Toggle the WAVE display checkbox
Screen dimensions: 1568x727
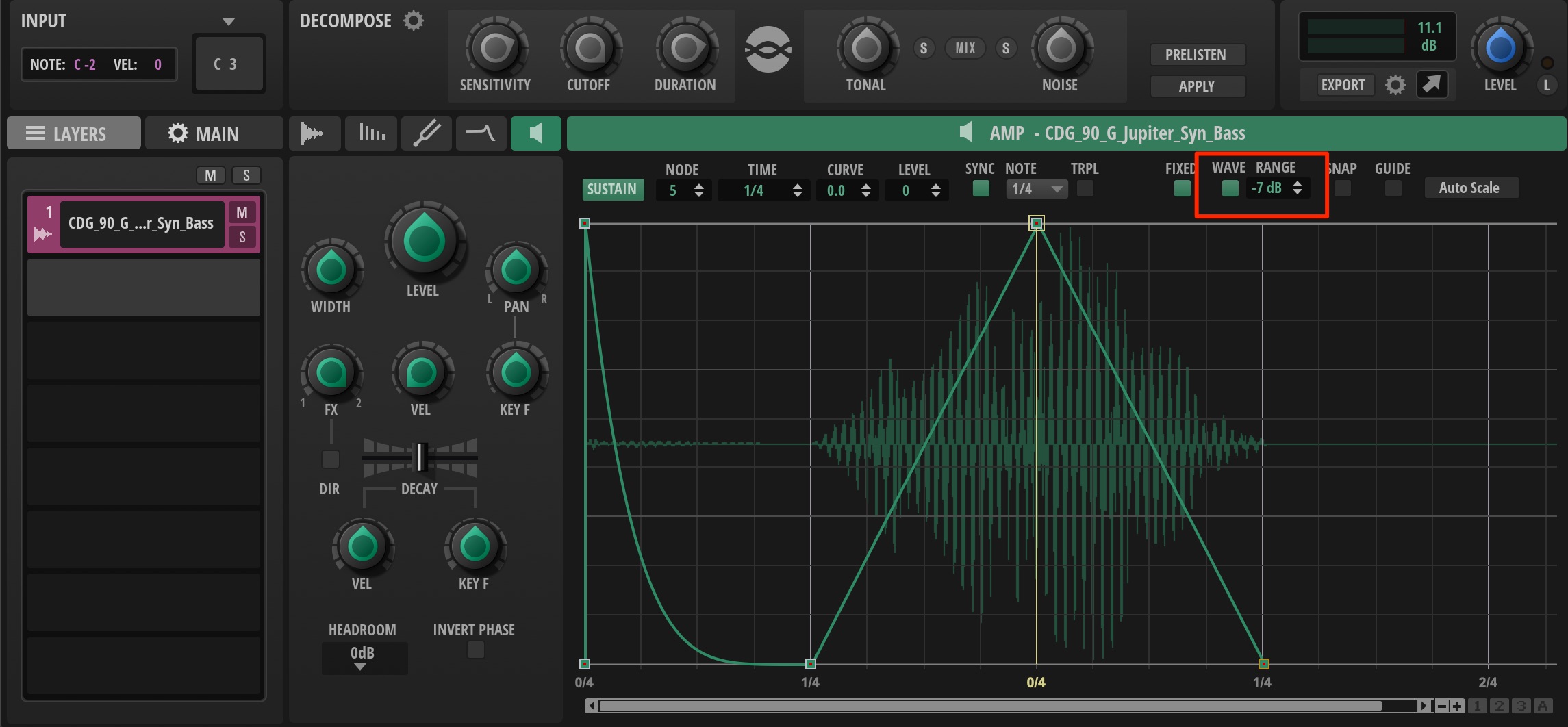(x=1230, y=188)
